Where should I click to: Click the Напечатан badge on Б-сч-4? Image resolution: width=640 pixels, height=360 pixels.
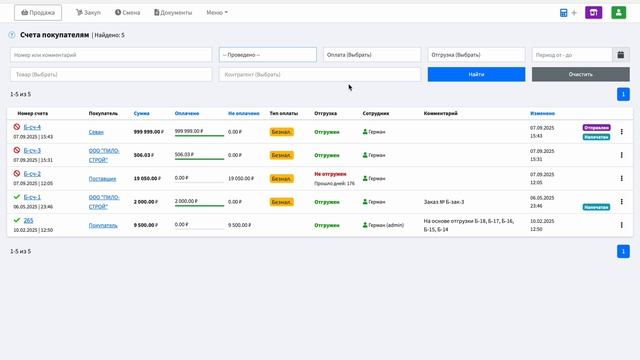click(x=596, y=137)
